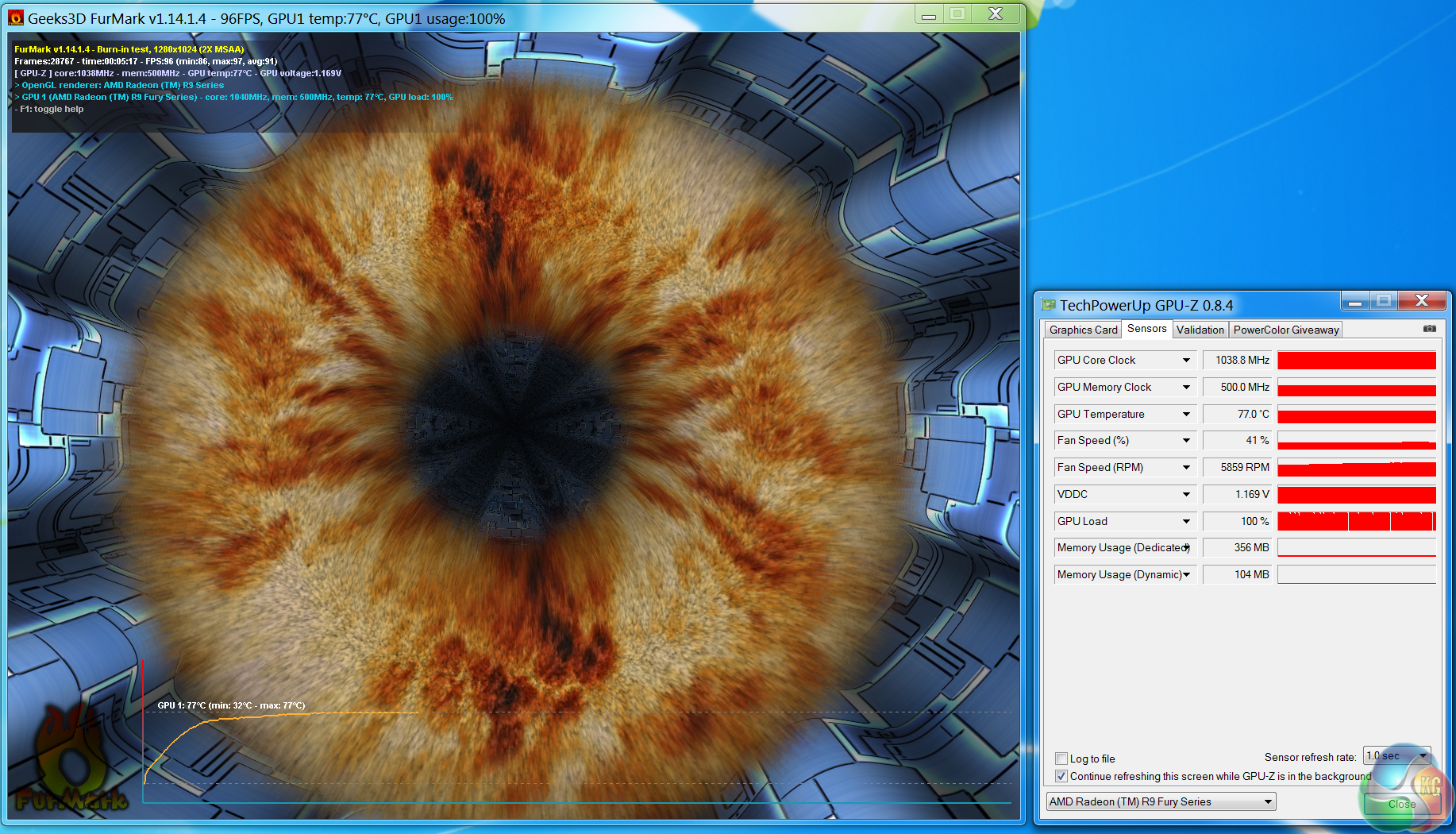Close the FurMark burn-in test window
The height and width of the screenshot is (834, 1456).
(996, 14)
